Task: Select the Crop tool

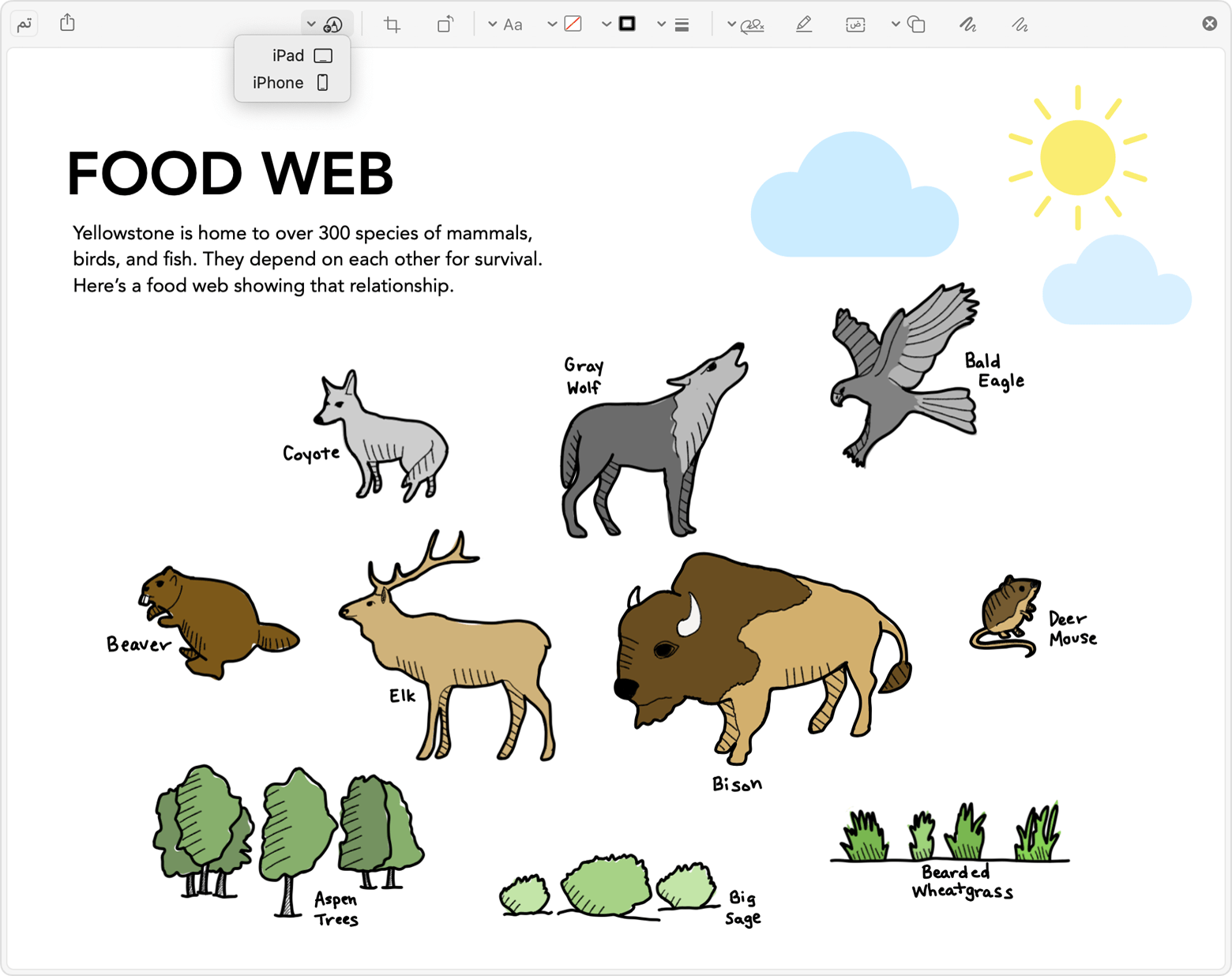Action: [x=392, y=24]
